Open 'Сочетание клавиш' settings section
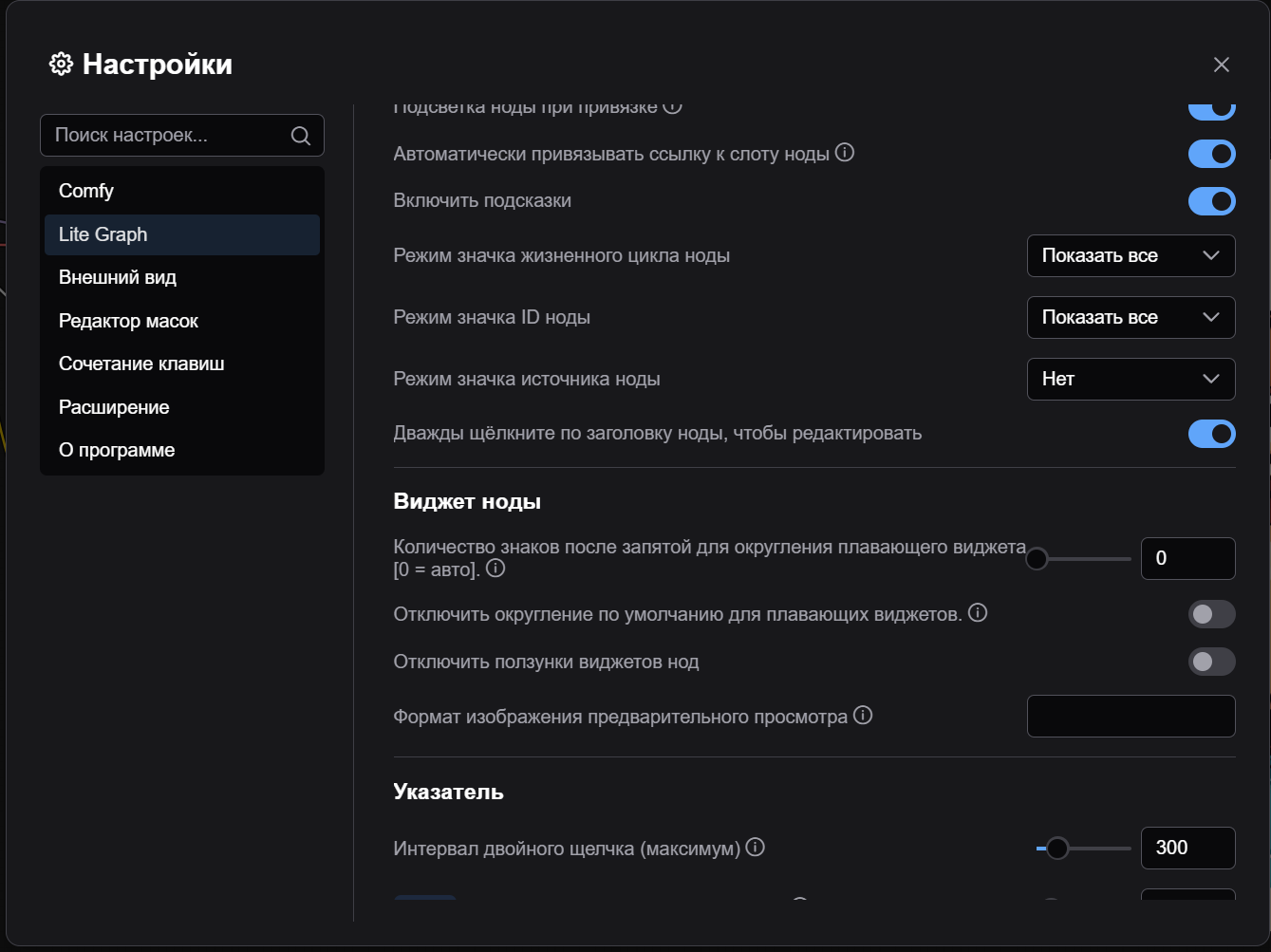The width and height of the screenshot is (1271, 952). pyautogui.click(x=141, y=364)
